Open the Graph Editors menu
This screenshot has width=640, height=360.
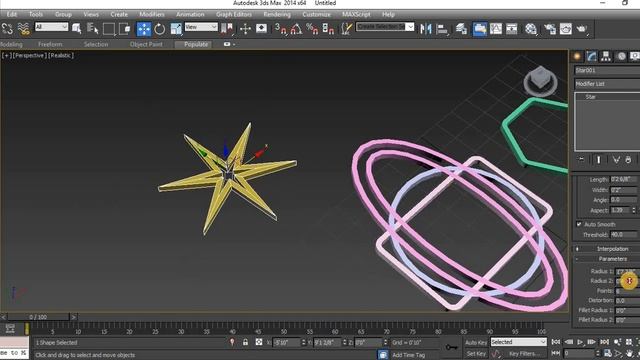click(234, 14)
